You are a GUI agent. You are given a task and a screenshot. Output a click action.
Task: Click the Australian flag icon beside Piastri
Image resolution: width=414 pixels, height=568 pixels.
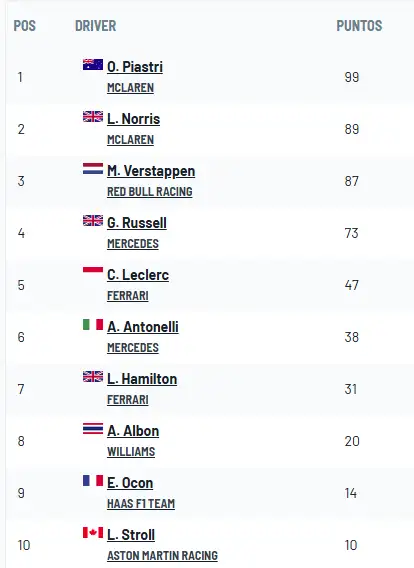(x=93, y=64)
